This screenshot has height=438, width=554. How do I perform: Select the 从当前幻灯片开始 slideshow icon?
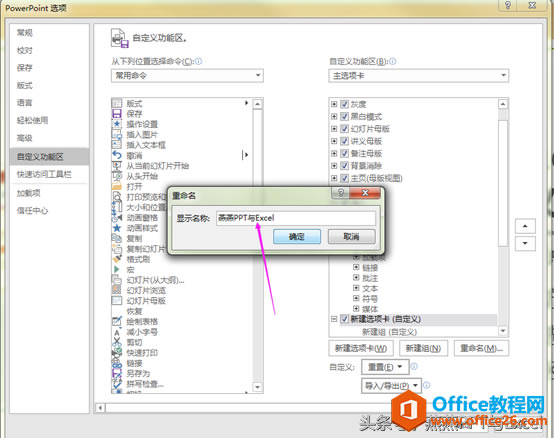point(117,165)
